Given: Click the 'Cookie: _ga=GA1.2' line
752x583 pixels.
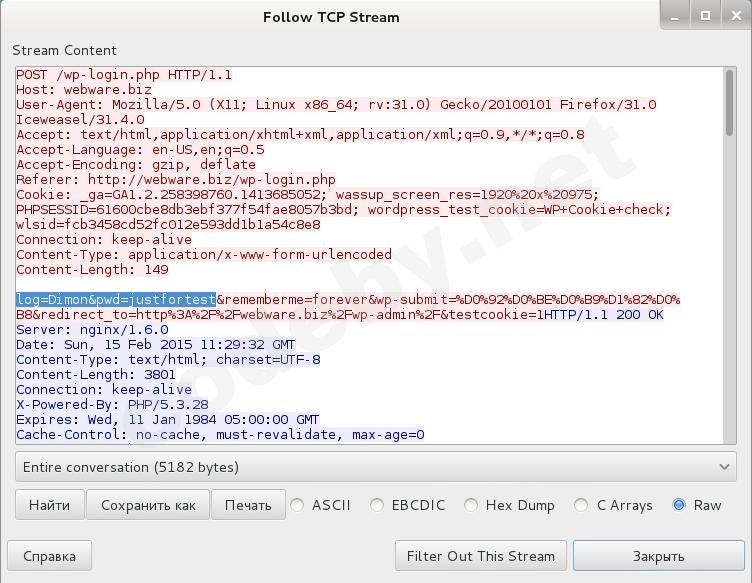Looking at the screenshot, I should point(307,195).
